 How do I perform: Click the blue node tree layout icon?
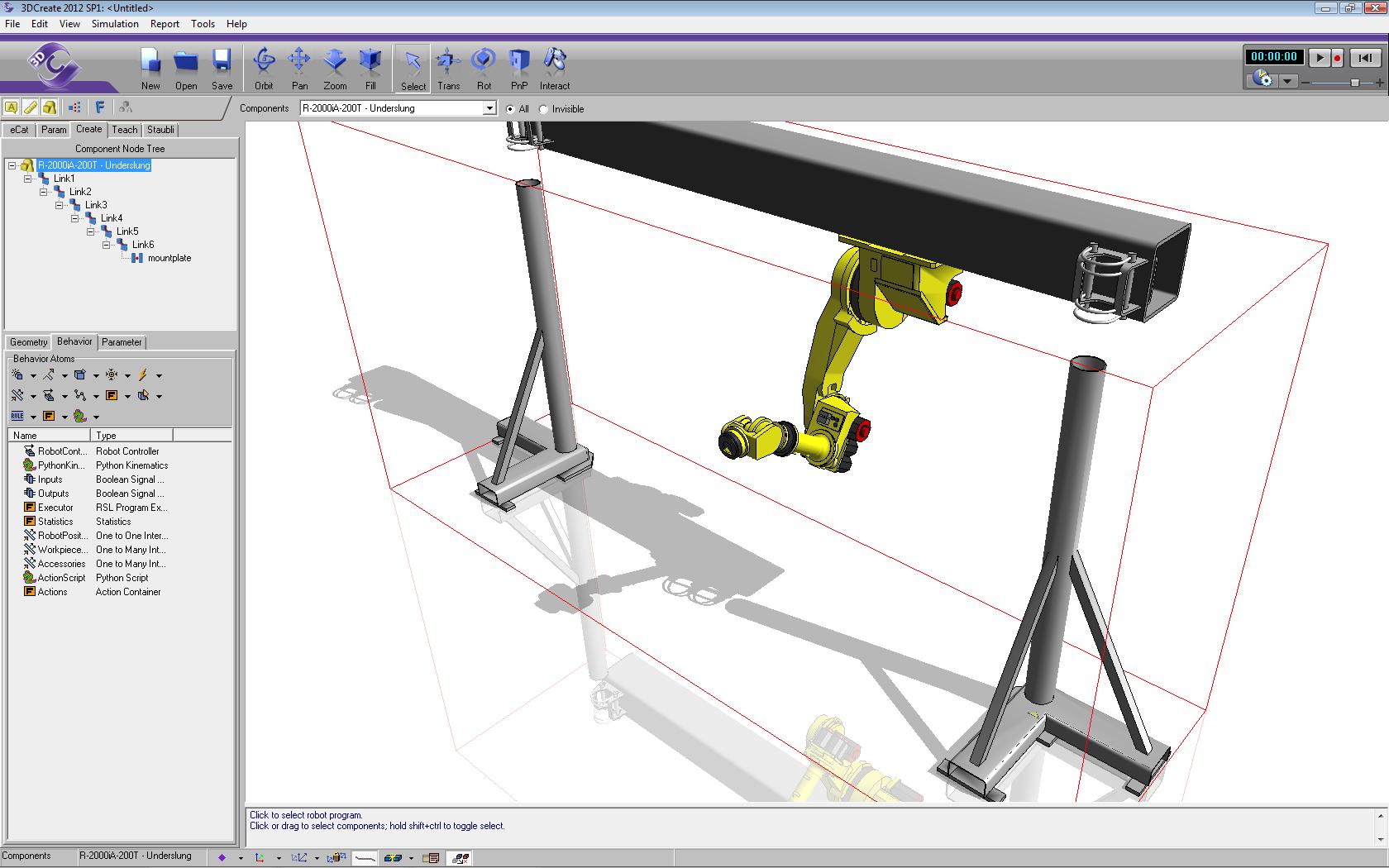click(75, 107)
